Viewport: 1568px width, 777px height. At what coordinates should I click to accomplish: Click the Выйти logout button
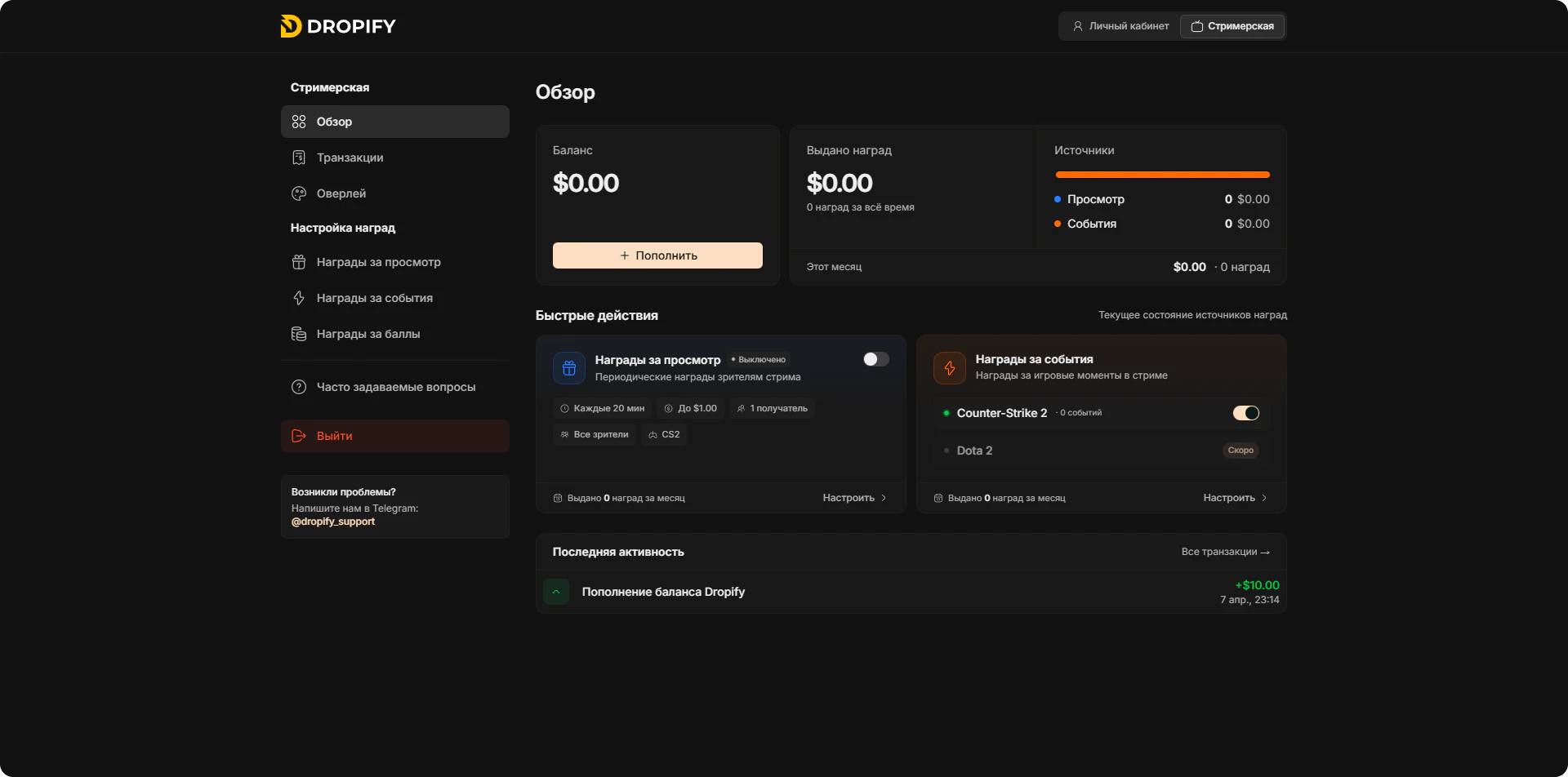click(395, 436)
